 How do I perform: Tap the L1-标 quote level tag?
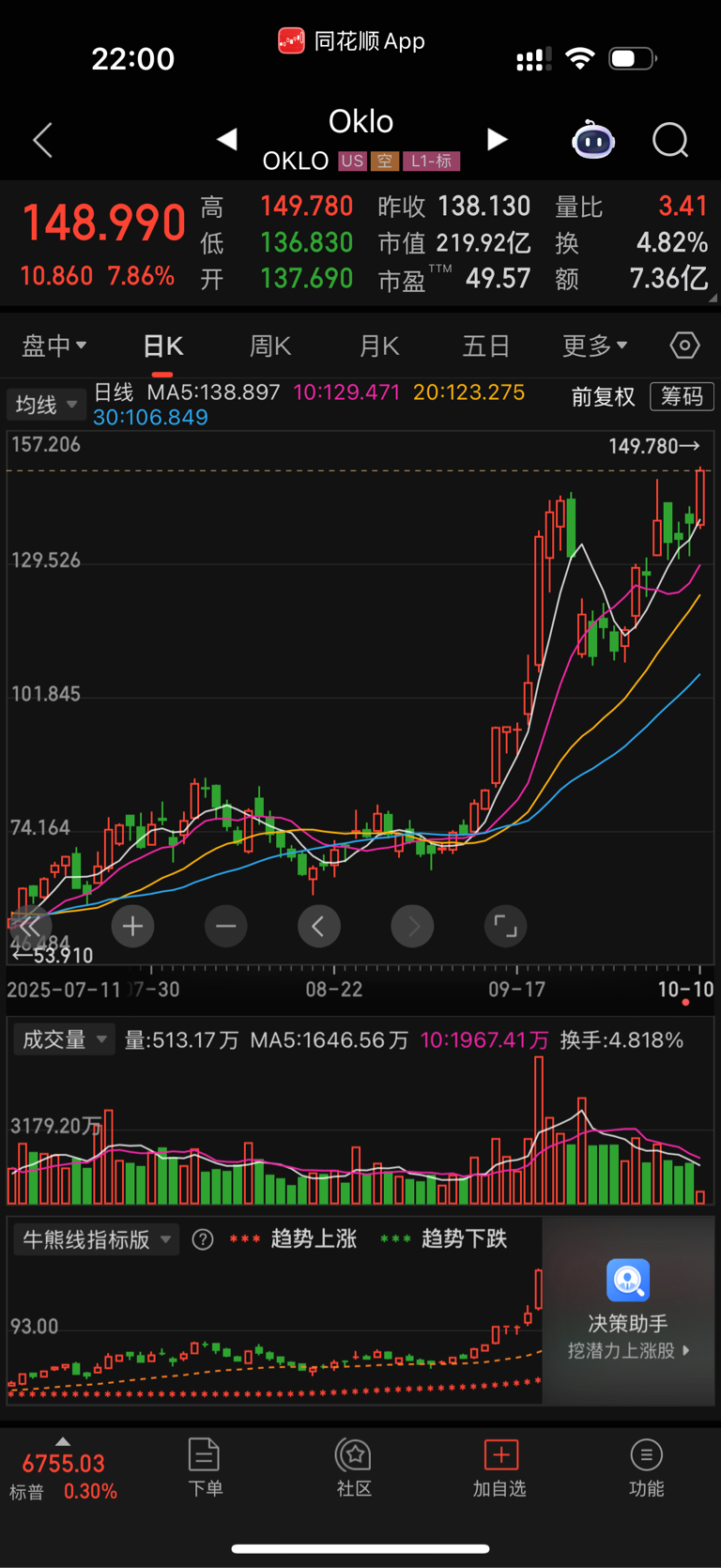[431, 161]
